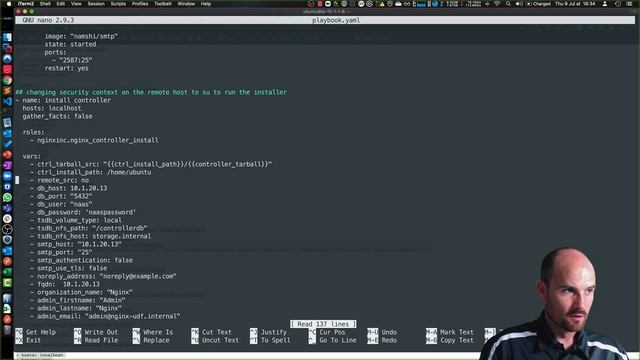Place cursor on "db_password: 'naaspassword'" line
Viewport: 640px width, 360px height.
(x=83, y=212)
